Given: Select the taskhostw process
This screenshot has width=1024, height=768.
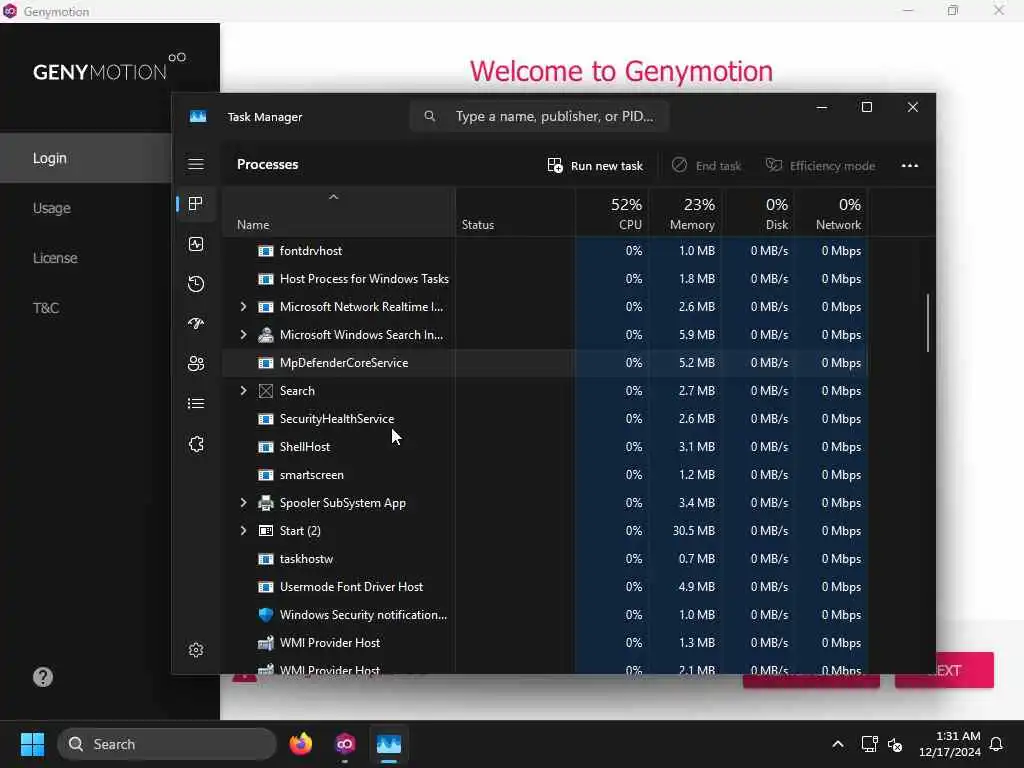Looking at the screenshot, I should point(545,559).
